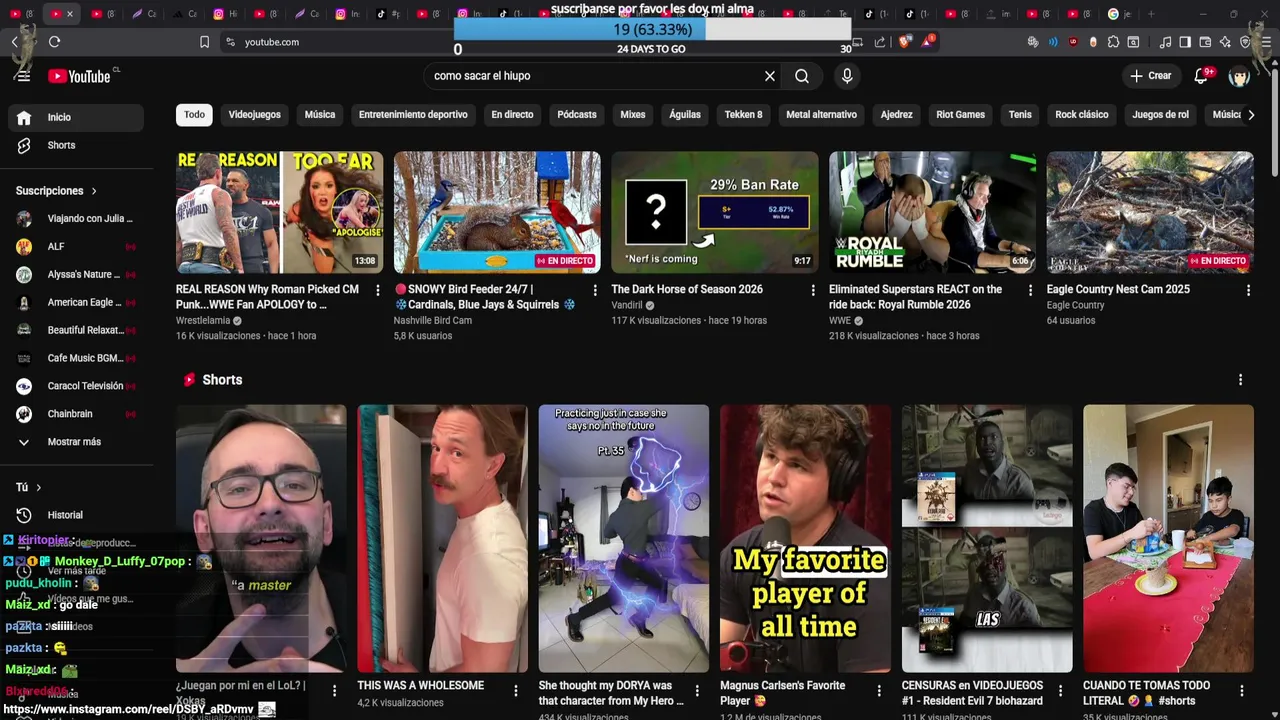Image resolution: width=1280 pixels, height=720 pixels.
Task: Select the Ajedrez filter chip
Action: (896, 115)
